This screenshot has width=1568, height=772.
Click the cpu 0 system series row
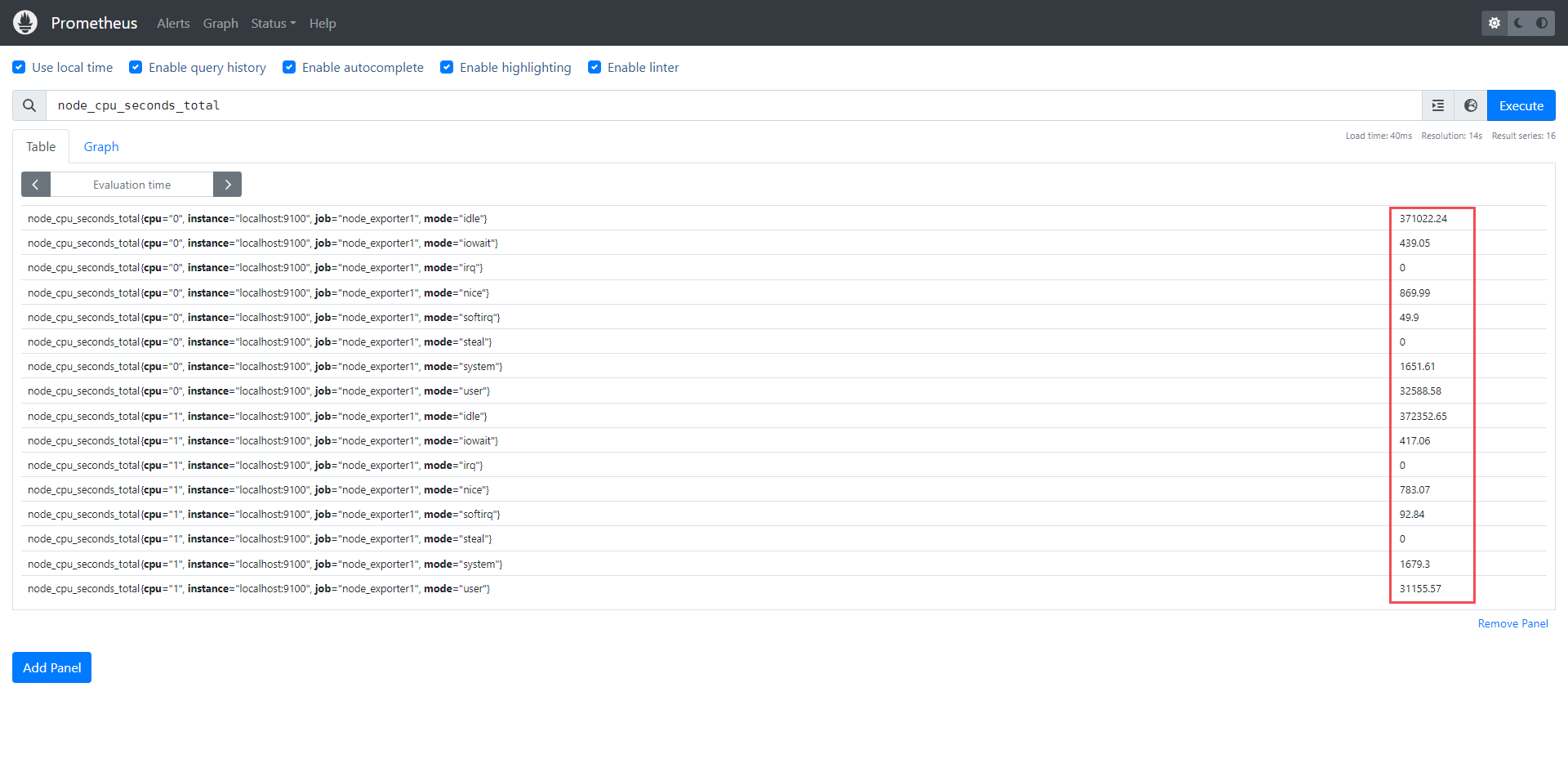click(x=784, y=366)
